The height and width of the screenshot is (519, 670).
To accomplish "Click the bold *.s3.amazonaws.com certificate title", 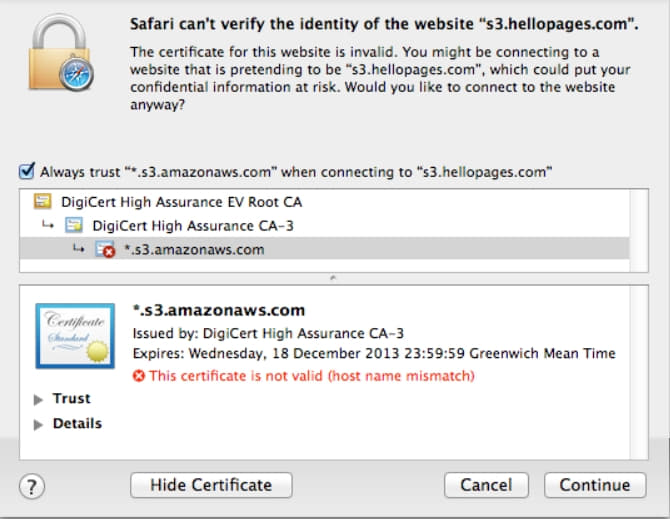I will pos(219,310).
